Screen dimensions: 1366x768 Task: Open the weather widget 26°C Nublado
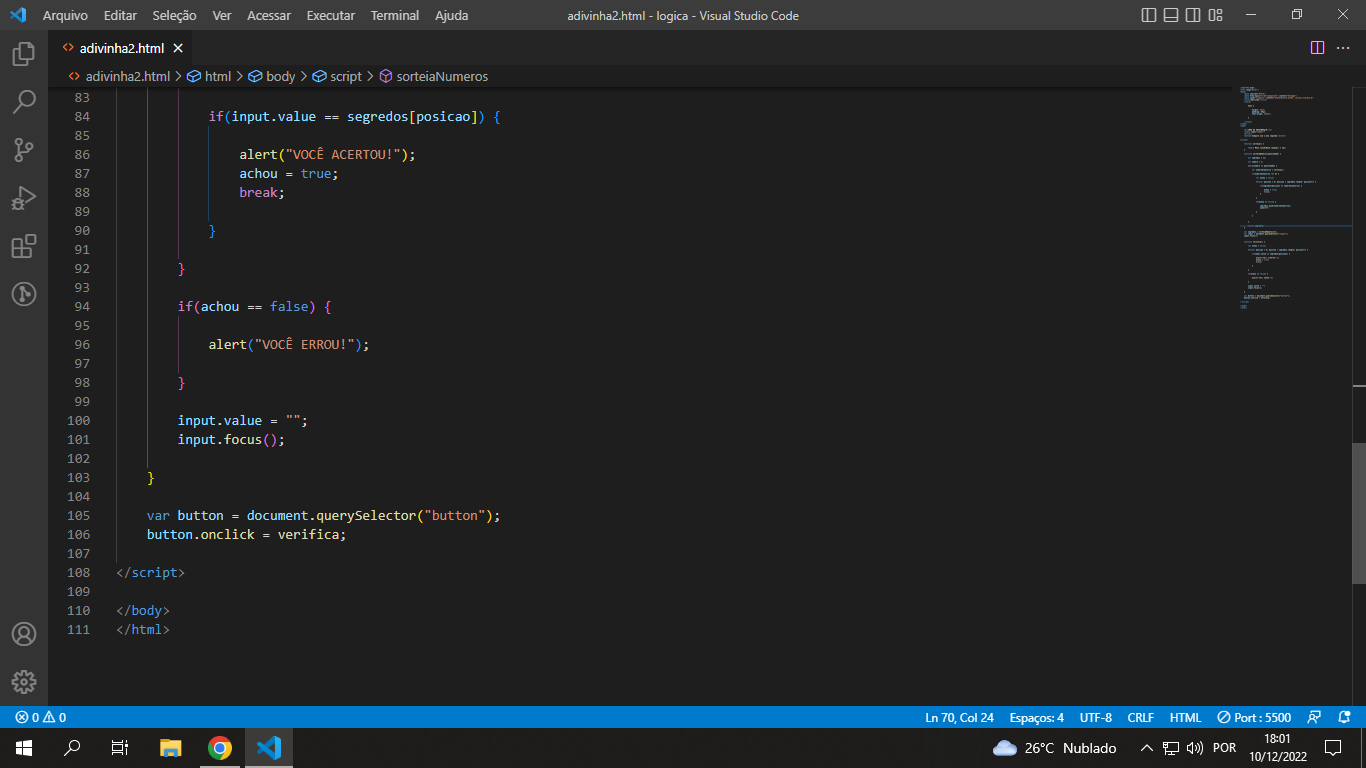coord(1055,748)
